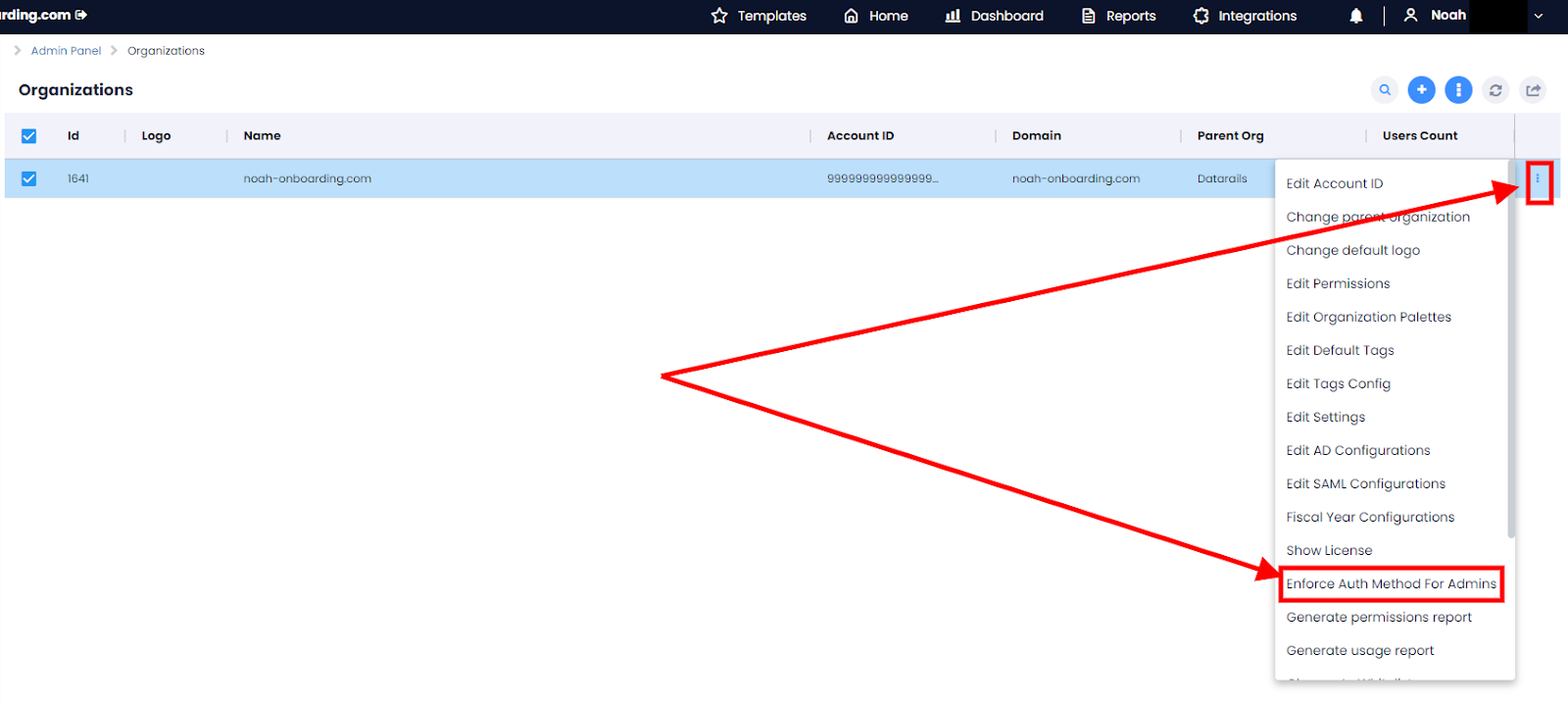Open the search icon in Organizations toolbar
The image size is (1568, 705).
pyautogui.click(x=1385, y=90)
